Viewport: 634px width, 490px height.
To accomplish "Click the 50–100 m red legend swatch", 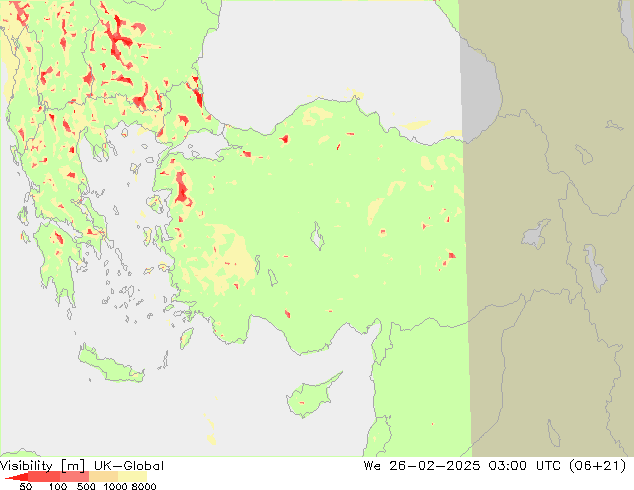I will pos(44,476).
